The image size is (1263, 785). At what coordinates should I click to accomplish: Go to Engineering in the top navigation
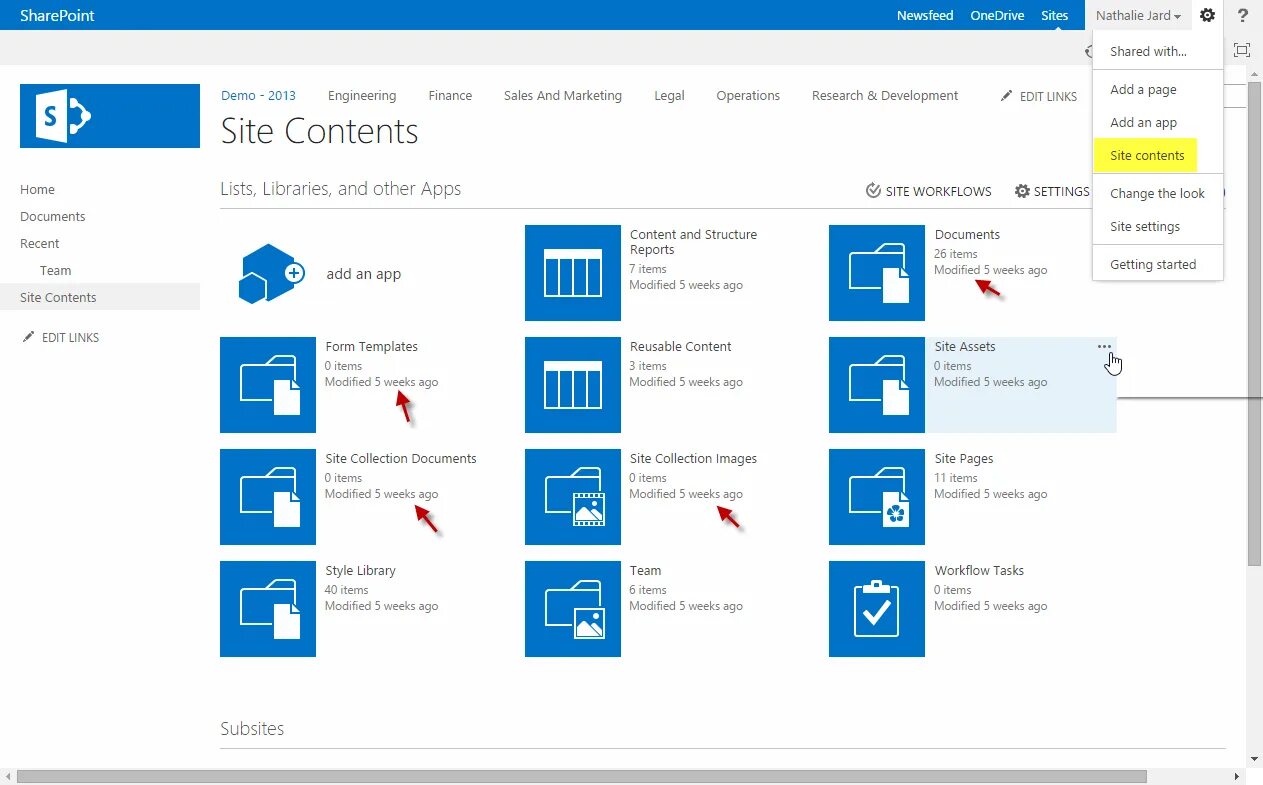coord(362,96)
